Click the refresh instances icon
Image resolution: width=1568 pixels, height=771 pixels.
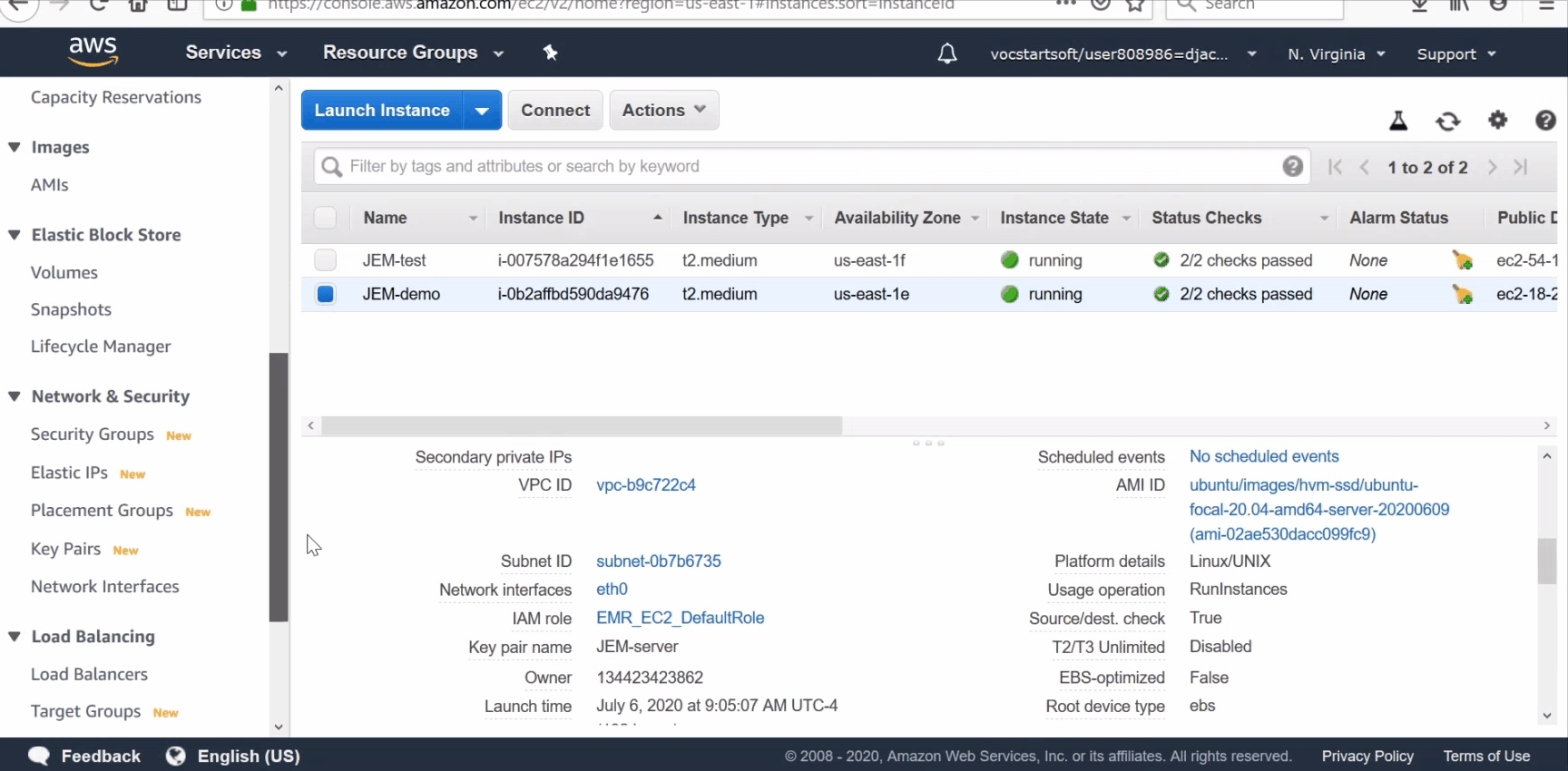[1447, 121]
